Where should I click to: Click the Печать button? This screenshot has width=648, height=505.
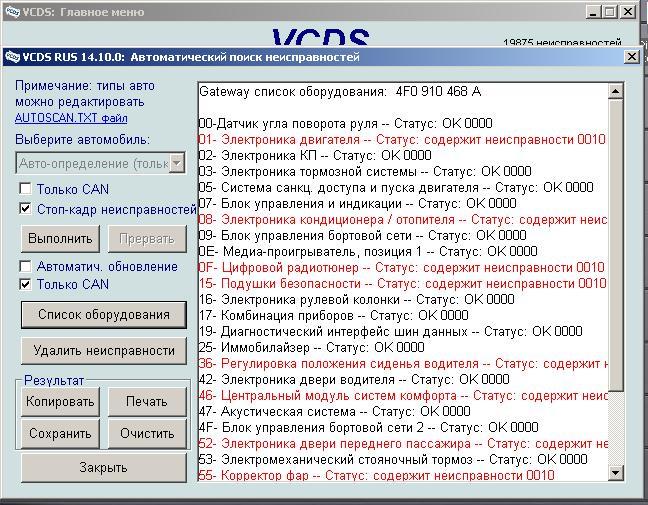[x=146, y=402]
